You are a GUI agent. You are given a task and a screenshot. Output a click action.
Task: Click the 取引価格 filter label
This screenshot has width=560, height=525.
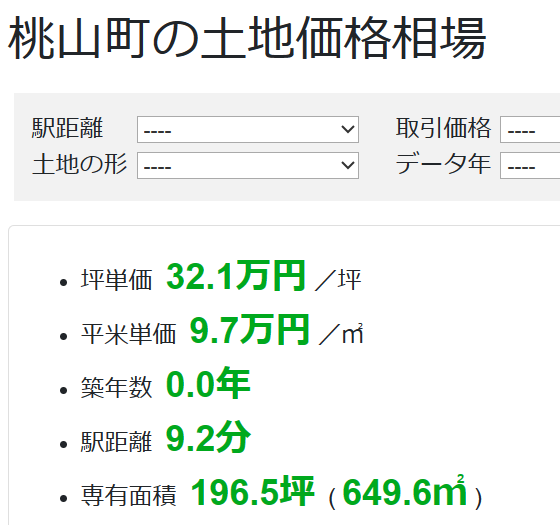(x=443, y=128)
